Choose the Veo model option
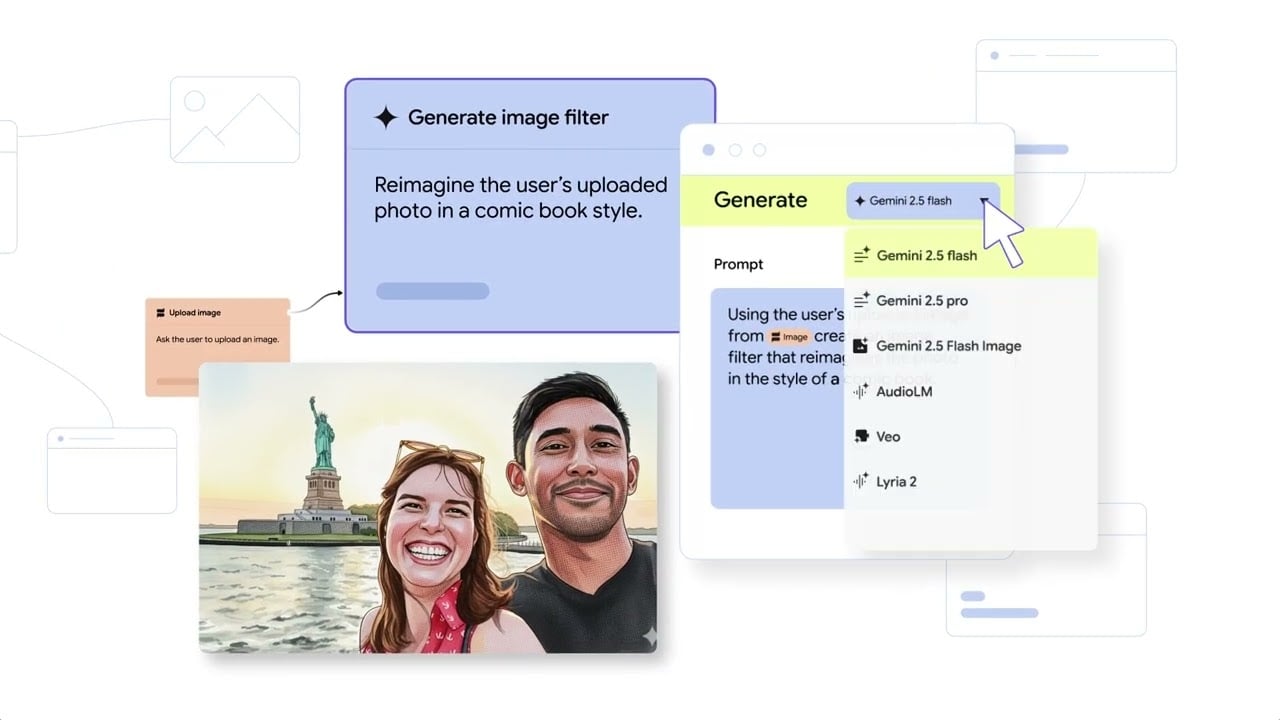 pyautogui.click(x=970, y=436)
